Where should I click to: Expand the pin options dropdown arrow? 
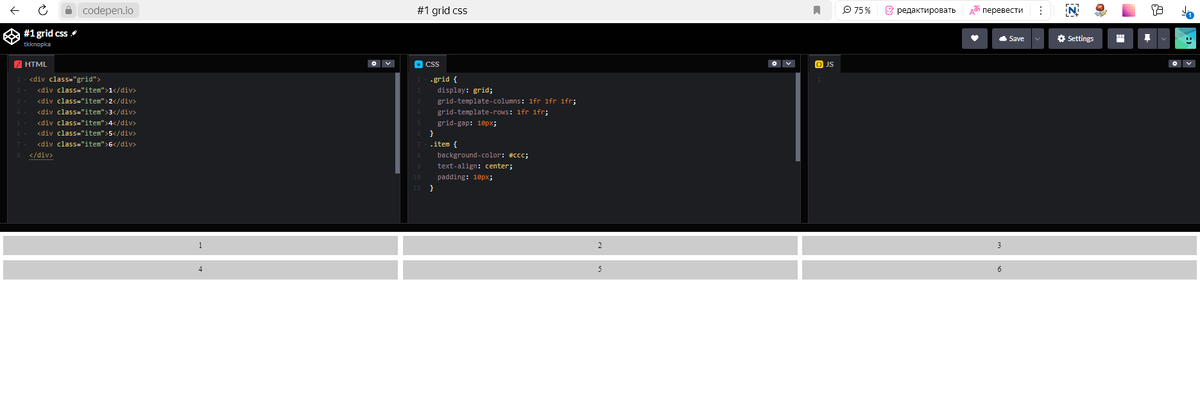pyautogui.click(x=1163, y=38)
